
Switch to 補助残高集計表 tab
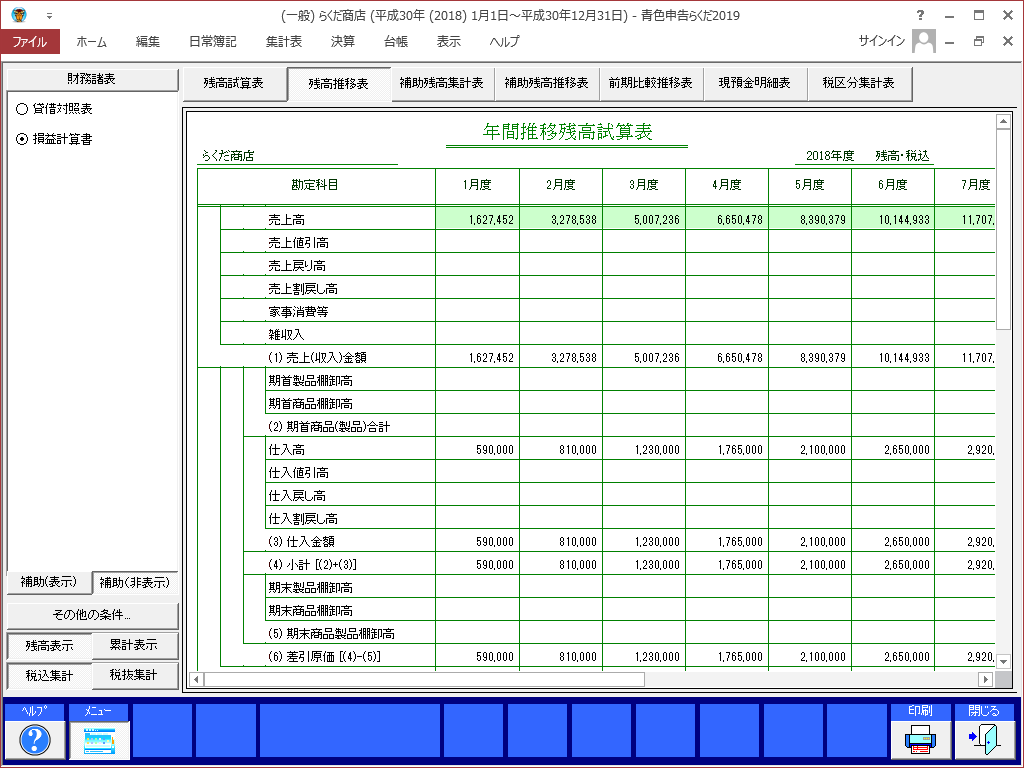point(442,84)
